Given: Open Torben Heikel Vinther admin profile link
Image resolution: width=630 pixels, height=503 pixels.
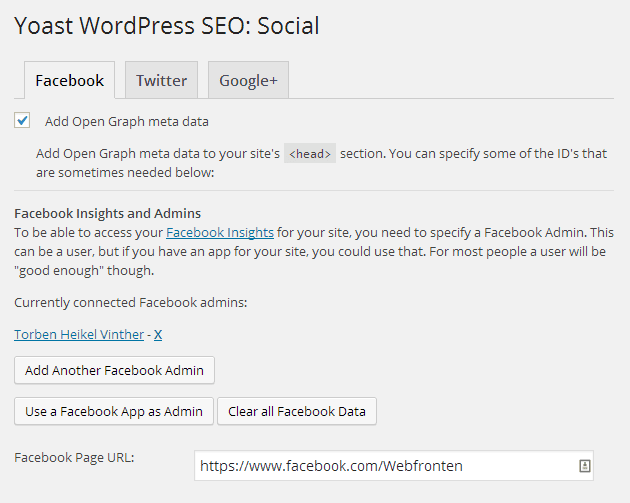Looking at the screenshot, I should [x=79, y=334].
